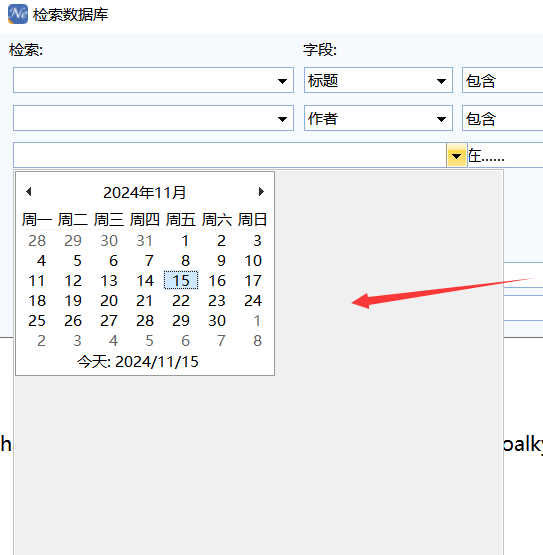Click the date search input field
The height and width of the screenshot is (555, 543).
[230, 155]
